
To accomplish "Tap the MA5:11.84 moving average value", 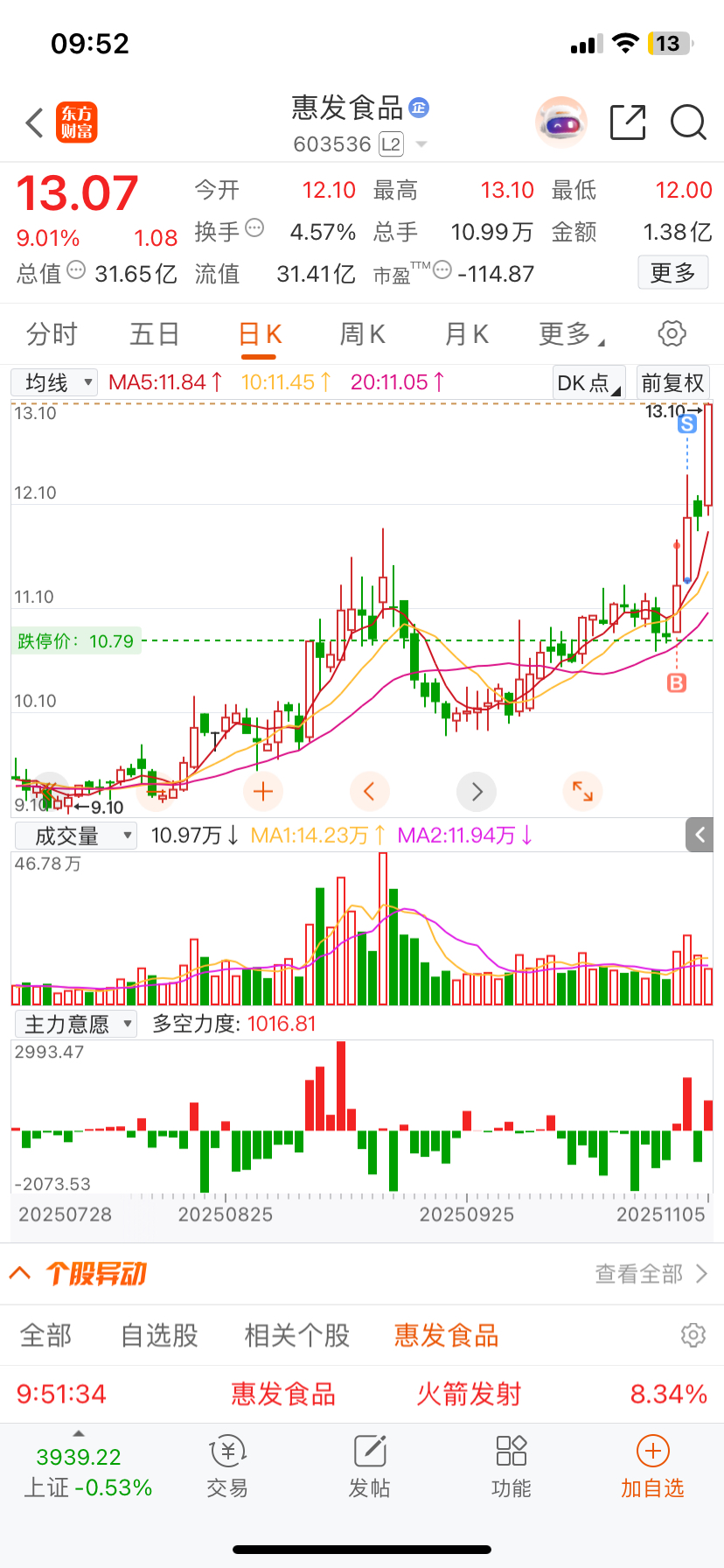I will pyautogui.click(x=165, y=382).
